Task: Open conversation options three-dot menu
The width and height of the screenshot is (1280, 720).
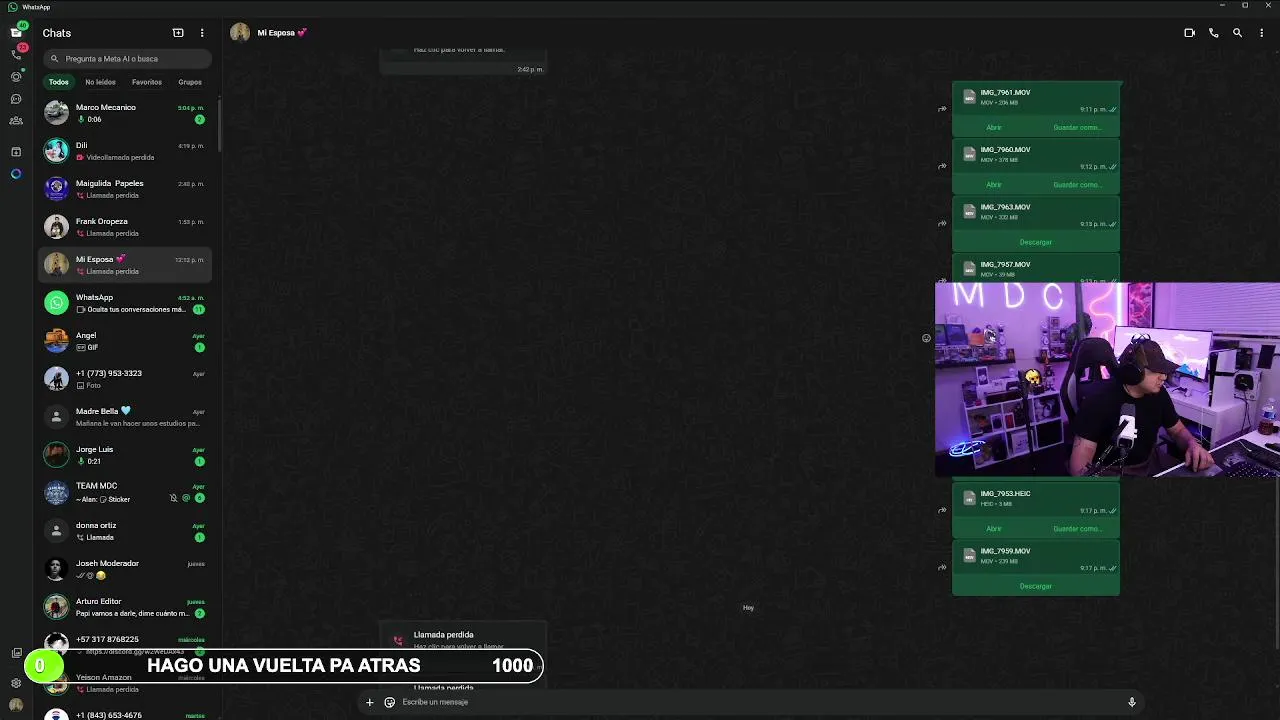Action: [x=1262, y=33]
